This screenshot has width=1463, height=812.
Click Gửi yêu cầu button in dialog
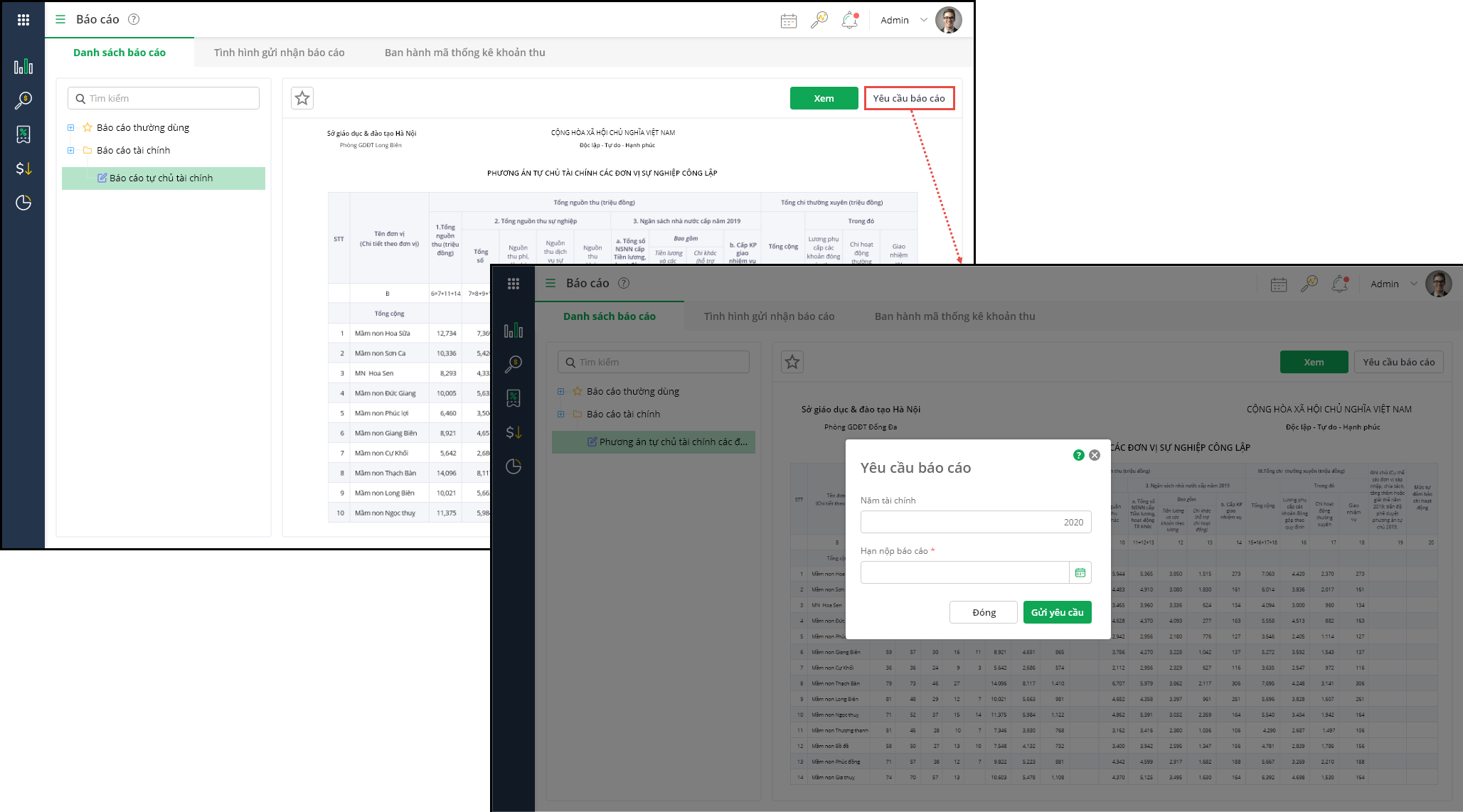1057,612
